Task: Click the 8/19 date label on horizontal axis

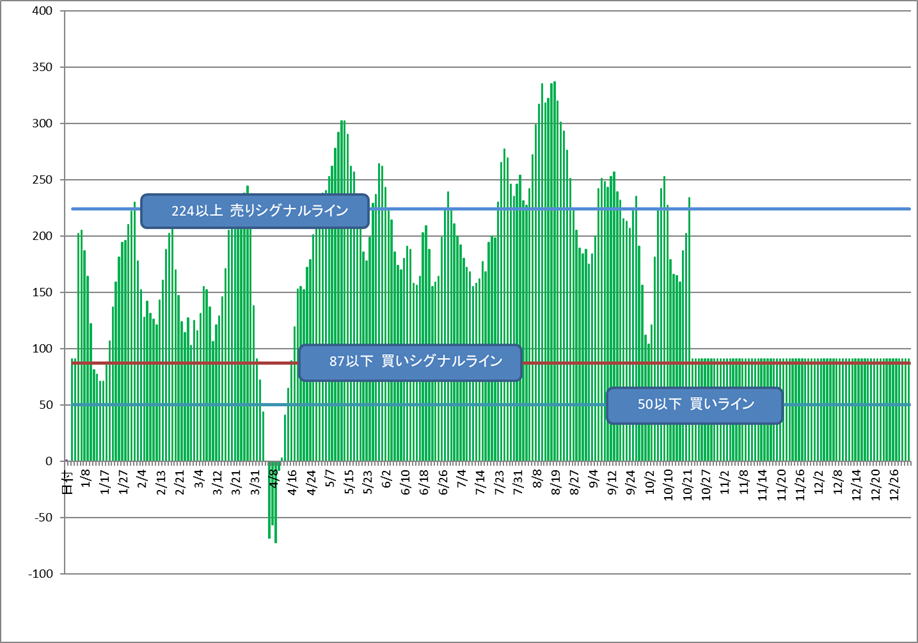Action: point(555,480)
